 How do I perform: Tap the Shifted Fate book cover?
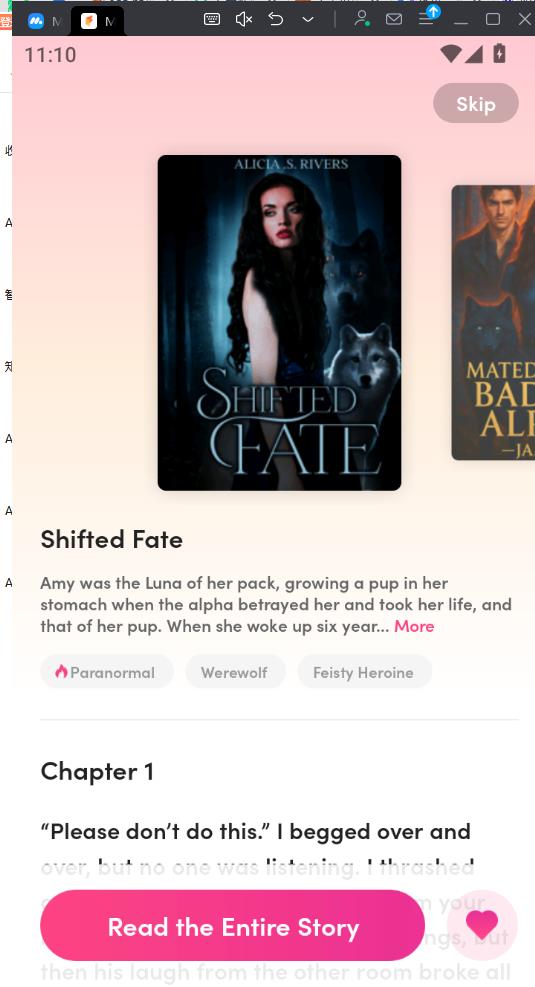(x=279, y=322)
